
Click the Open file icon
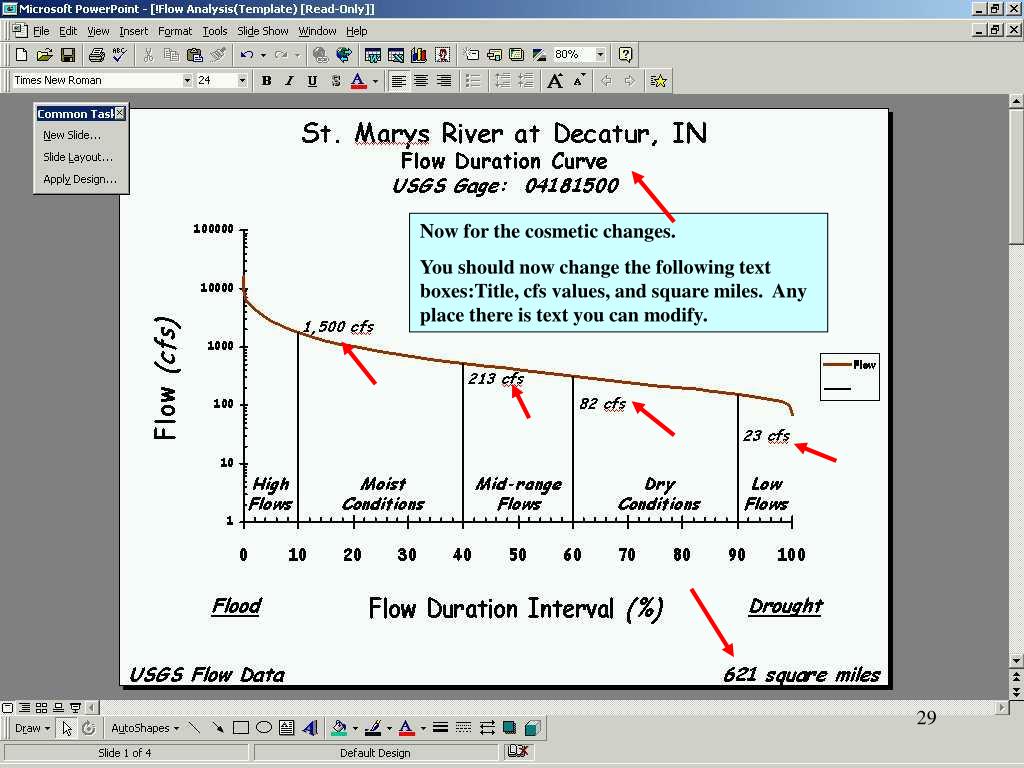tap(44, 55)
